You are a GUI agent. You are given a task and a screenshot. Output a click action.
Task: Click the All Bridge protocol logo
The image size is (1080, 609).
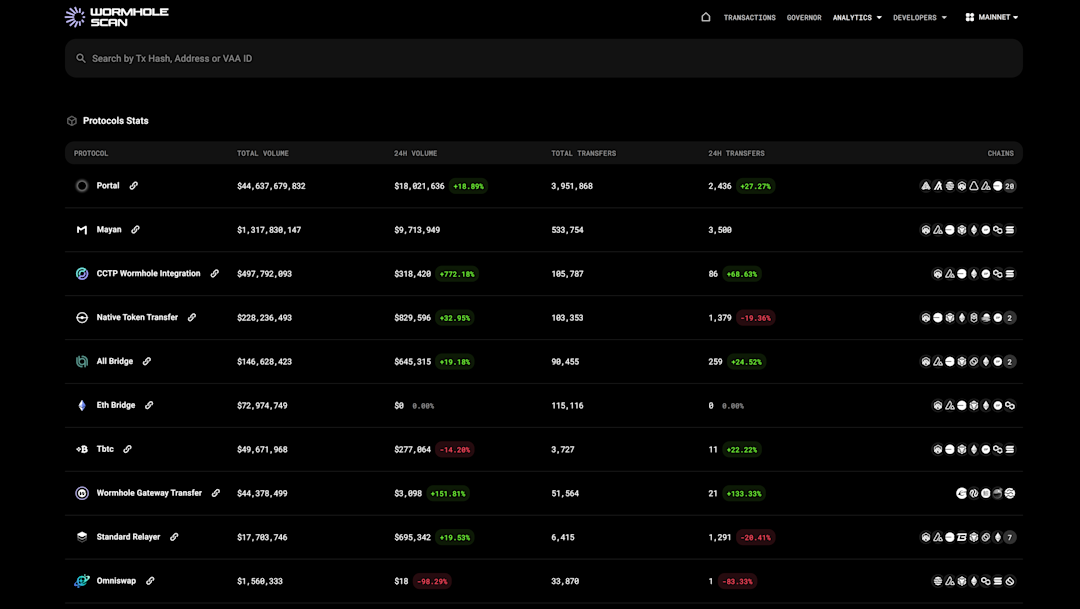82,362
